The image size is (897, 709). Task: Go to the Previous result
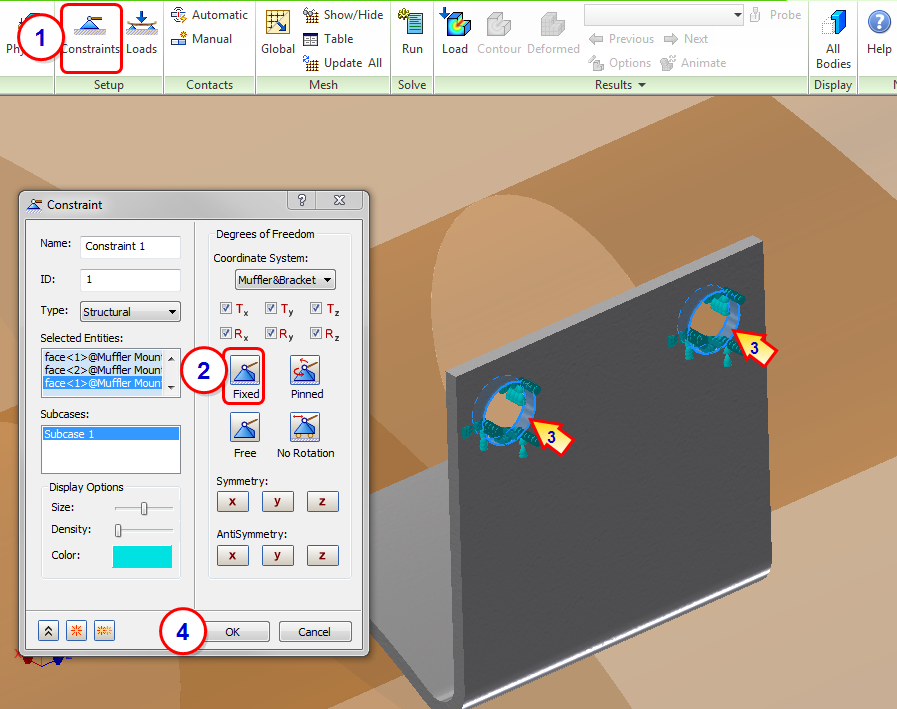click(x=621, y=39)
